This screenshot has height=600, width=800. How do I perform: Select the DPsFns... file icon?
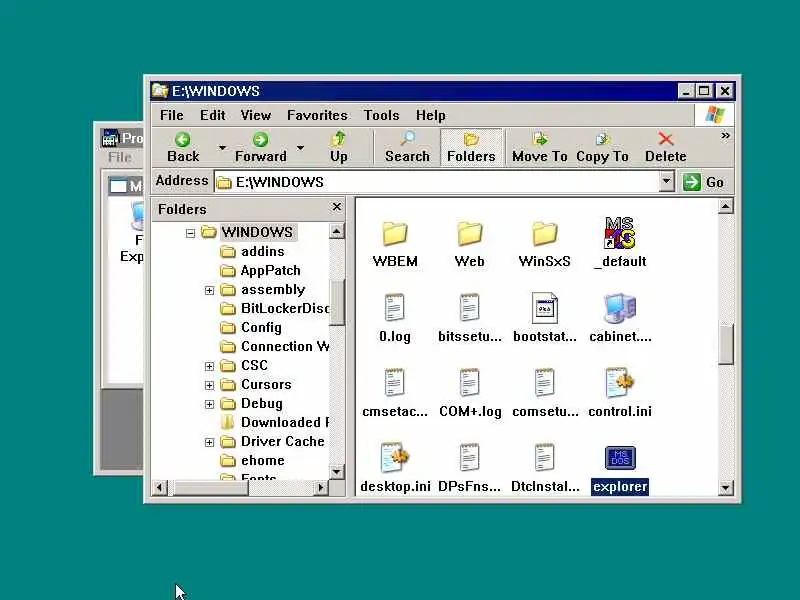(469, 458)
